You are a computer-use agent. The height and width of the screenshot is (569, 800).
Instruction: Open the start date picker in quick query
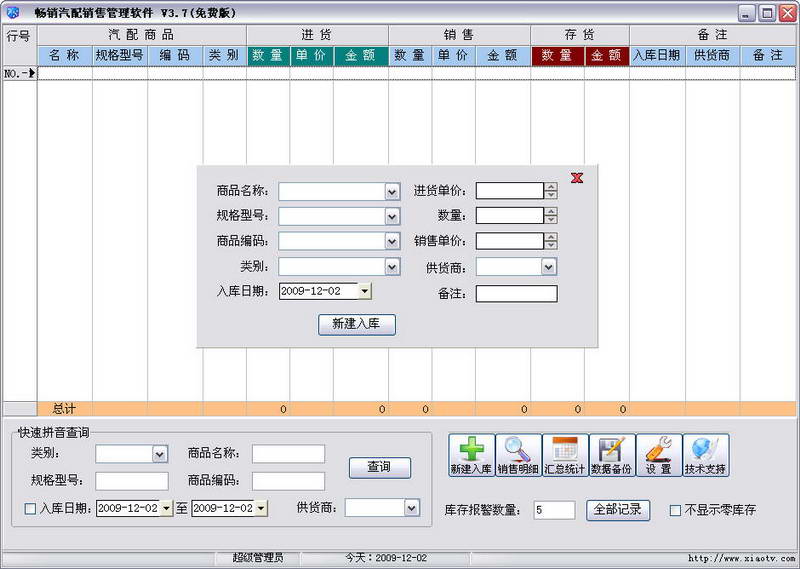coord(166,508)
